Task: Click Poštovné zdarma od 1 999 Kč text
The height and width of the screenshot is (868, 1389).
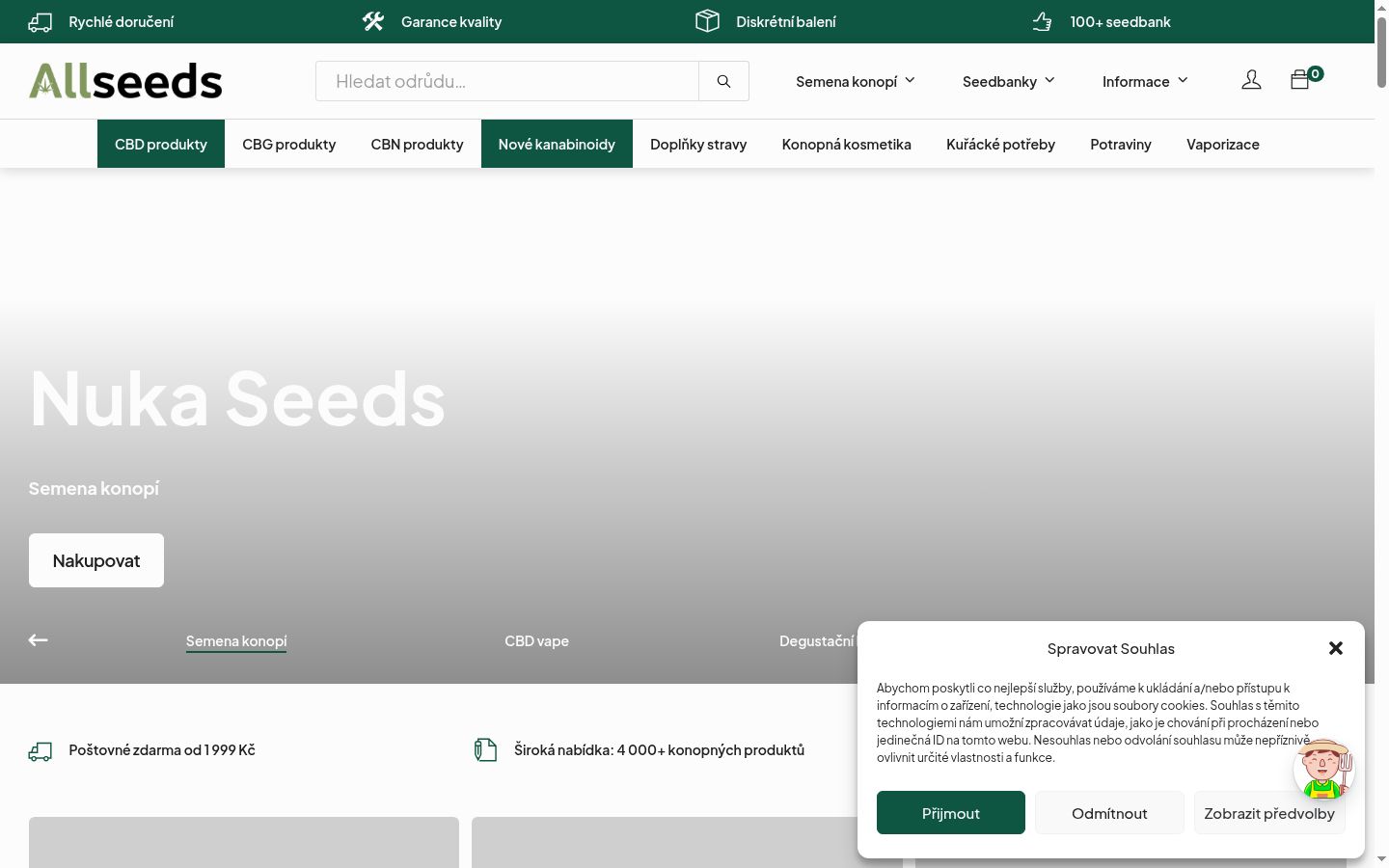Action: (x=162, y=750)
